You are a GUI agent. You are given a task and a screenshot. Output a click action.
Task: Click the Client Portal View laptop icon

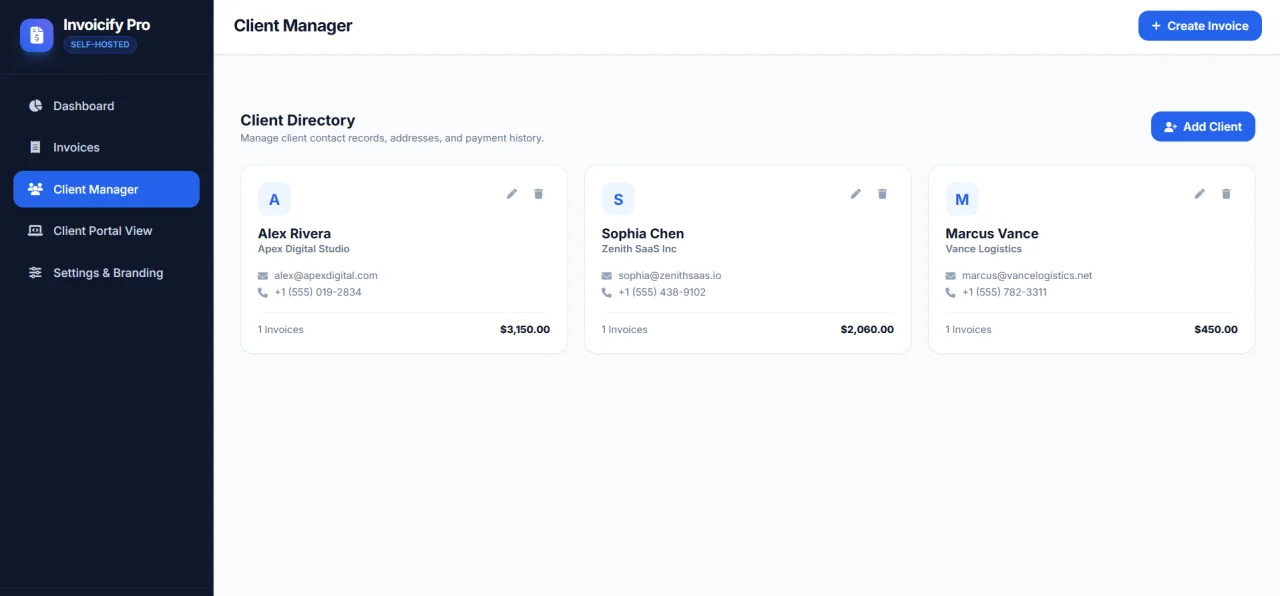pos(35,231)
